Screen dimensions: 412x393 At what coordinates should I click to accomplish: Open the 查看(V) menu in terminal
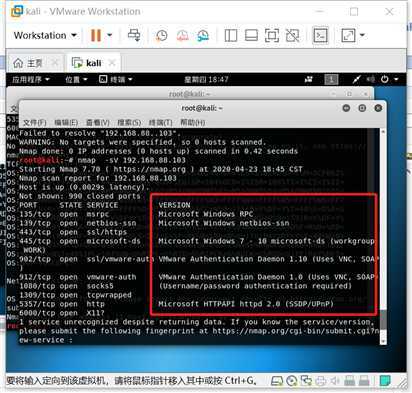click(98, 123)
